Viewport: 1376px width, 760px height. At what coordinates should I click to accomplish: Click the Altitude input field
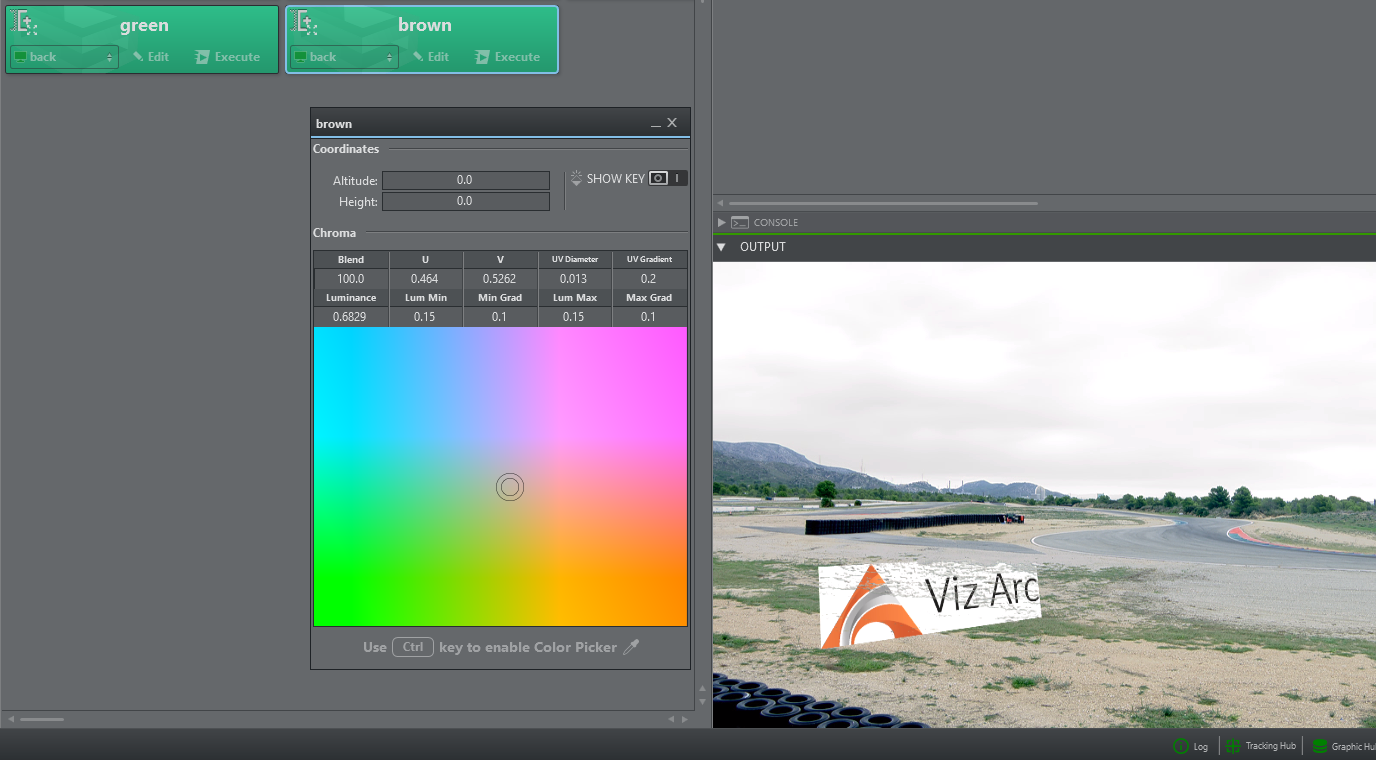[465, 180]
